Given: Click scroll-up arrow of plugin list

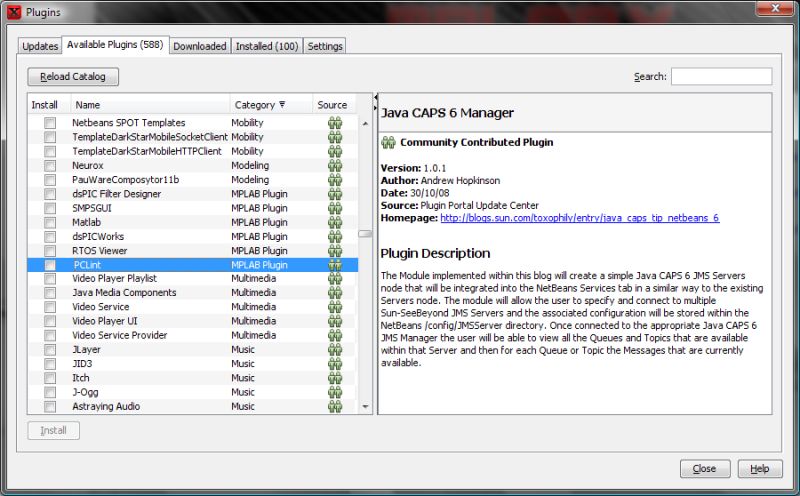Looking at the screenshot, I should 365,123.
